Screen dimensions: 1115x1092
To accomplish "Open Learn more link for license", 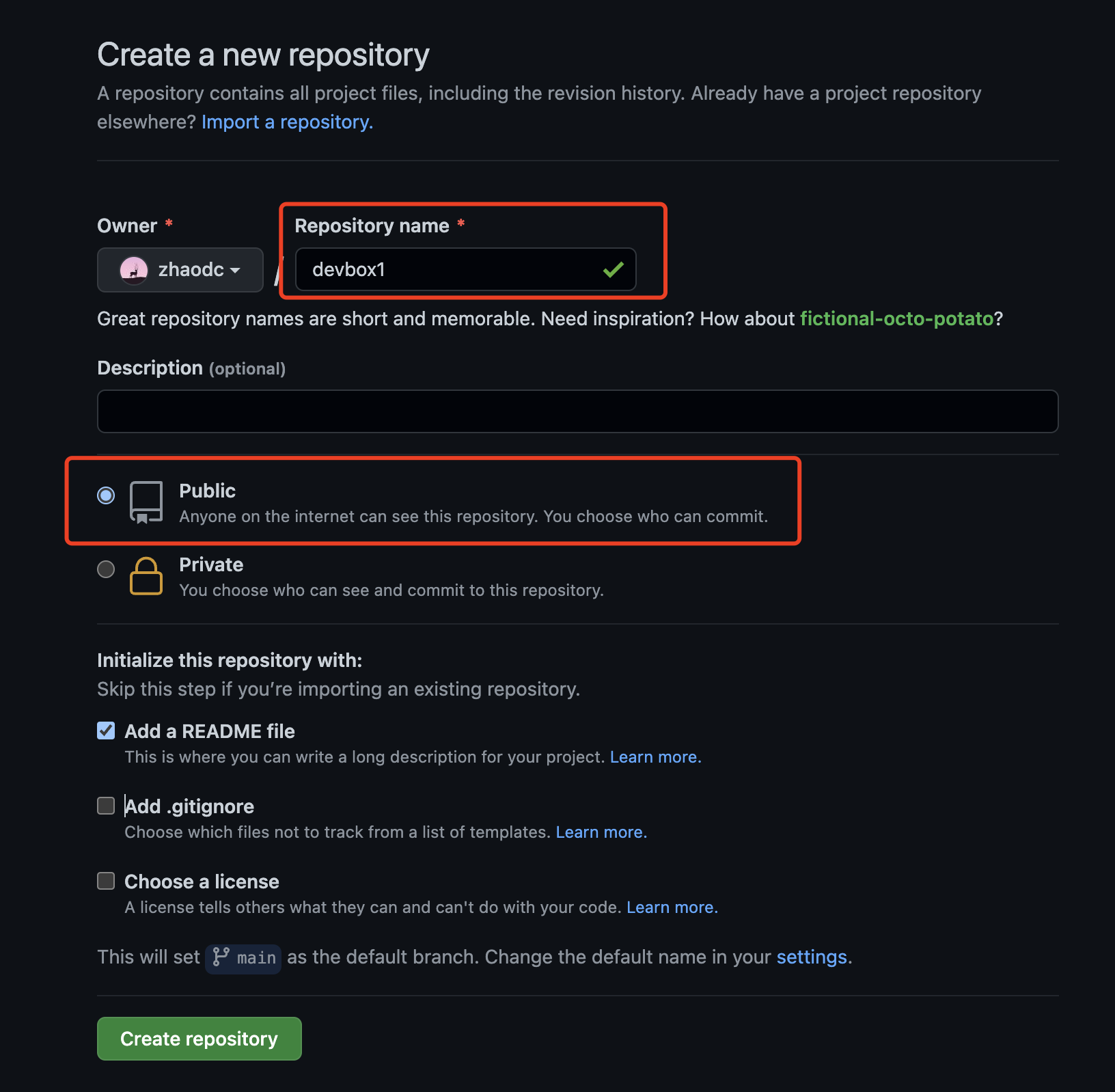I will pos(672,907).
